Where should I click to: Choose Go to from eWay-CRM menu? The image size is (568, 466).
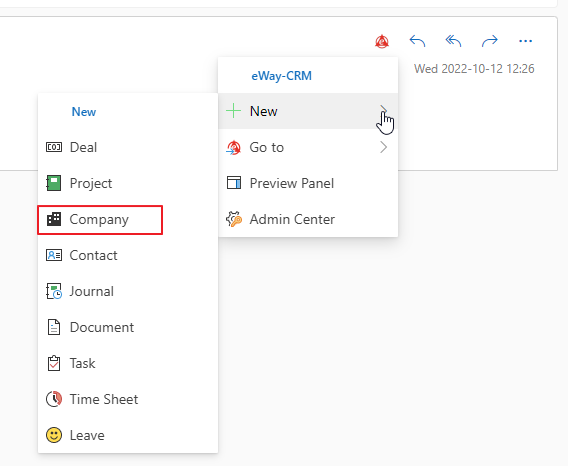(x=308, y=147)
